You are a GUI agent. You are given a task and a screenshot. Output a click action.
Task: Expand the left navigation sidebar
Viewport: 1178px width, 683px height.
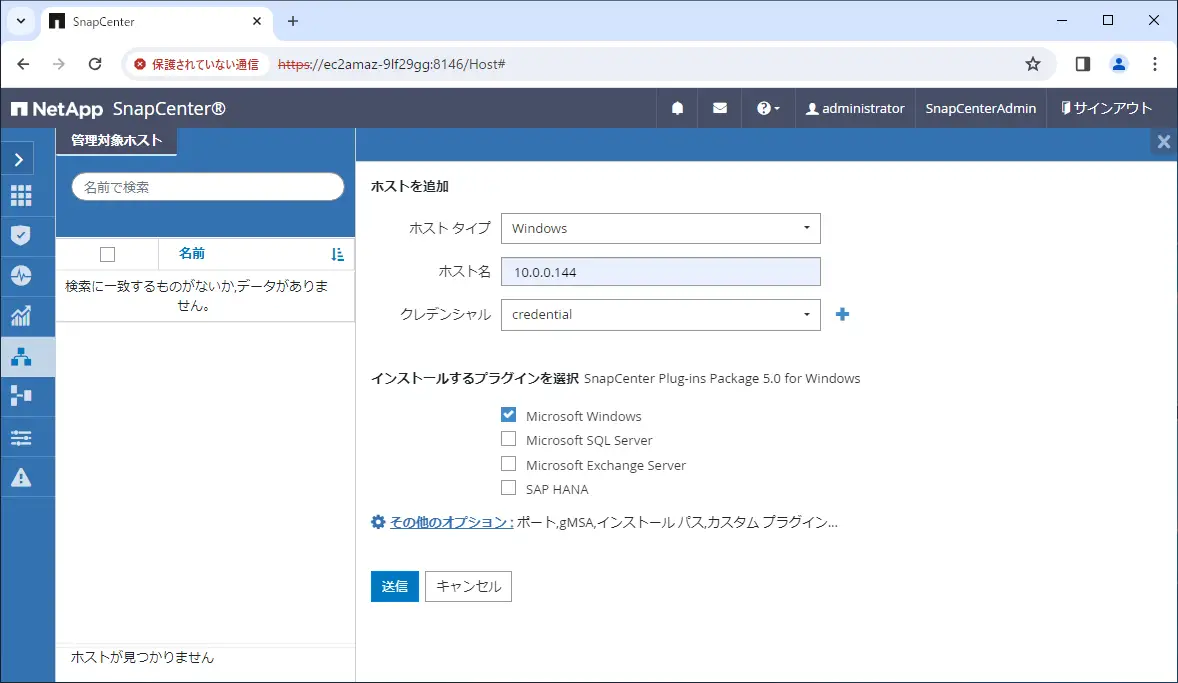tap(20, 159)
